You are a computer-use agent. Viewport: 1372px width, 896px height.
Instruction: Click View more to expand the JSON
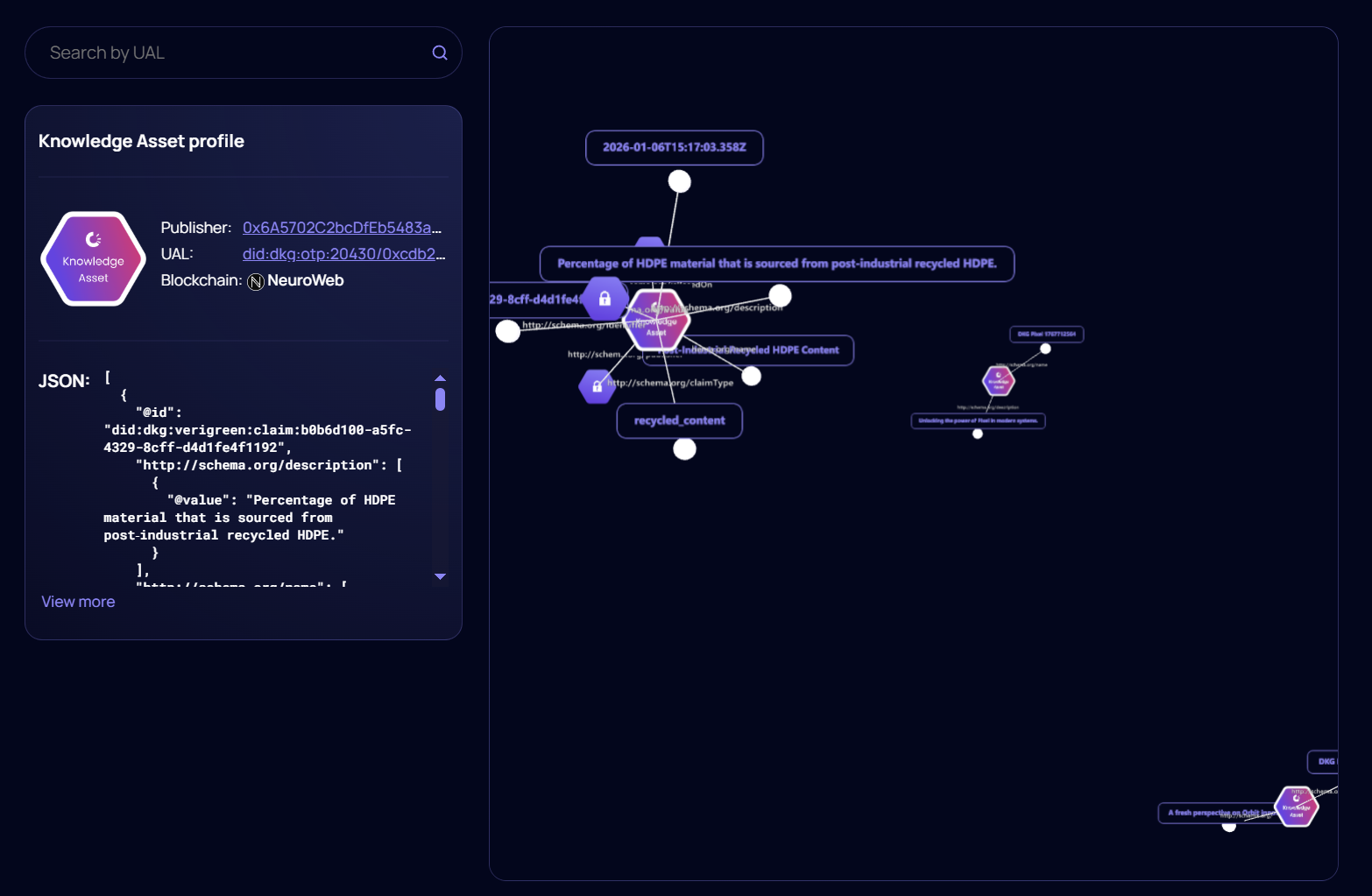(x=77, y=602)
